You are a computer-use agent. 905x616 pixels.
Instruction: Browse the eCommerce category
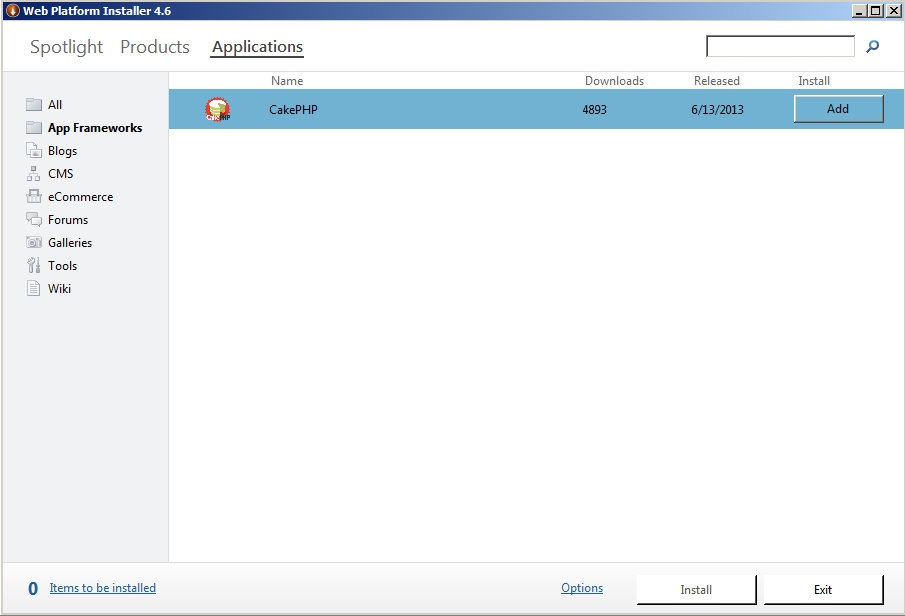(x=81, y=197)
